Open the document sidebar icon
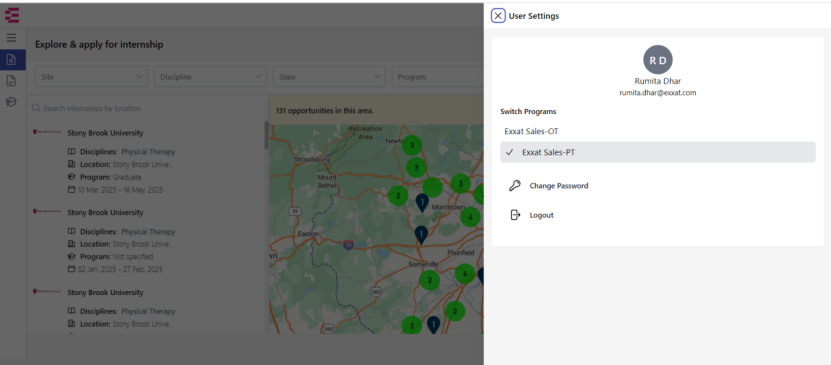The width and height of the screenshot is (831, 365). point(11,81)
